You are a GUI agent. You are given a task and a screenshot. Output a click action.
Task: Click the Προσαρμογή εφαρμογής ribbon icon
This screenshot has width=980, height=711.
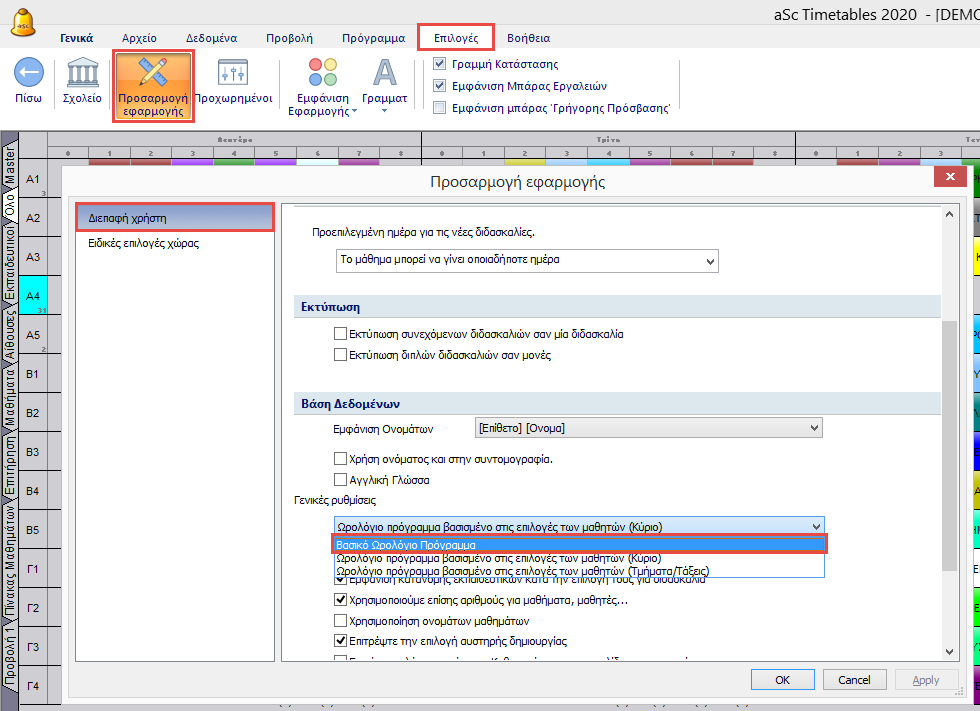click(152, 73)
